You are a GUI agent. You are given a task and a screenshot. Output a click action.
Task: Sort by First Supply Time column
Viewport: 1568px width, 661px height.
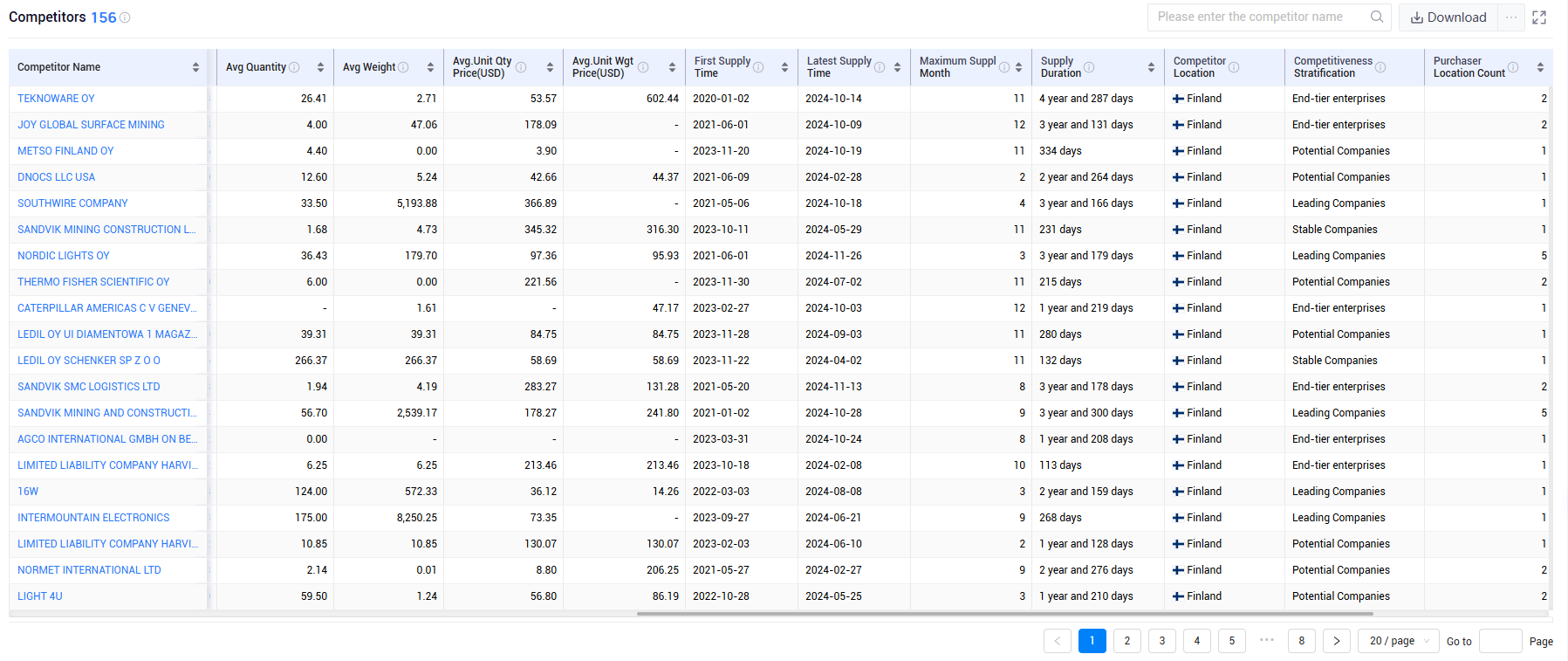point(784,67)
